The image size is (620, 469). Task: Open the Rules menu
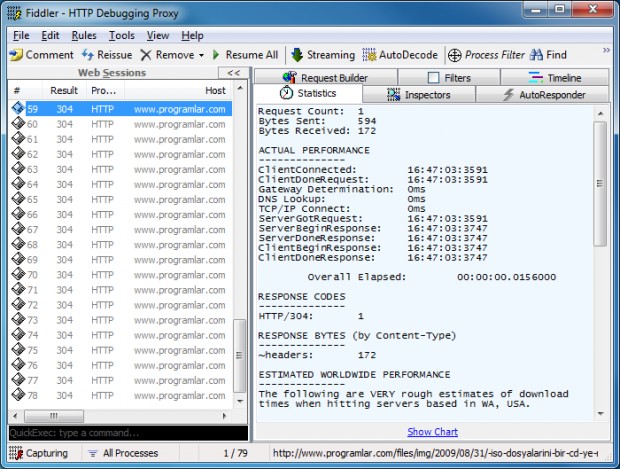click(x=84, y=36)
